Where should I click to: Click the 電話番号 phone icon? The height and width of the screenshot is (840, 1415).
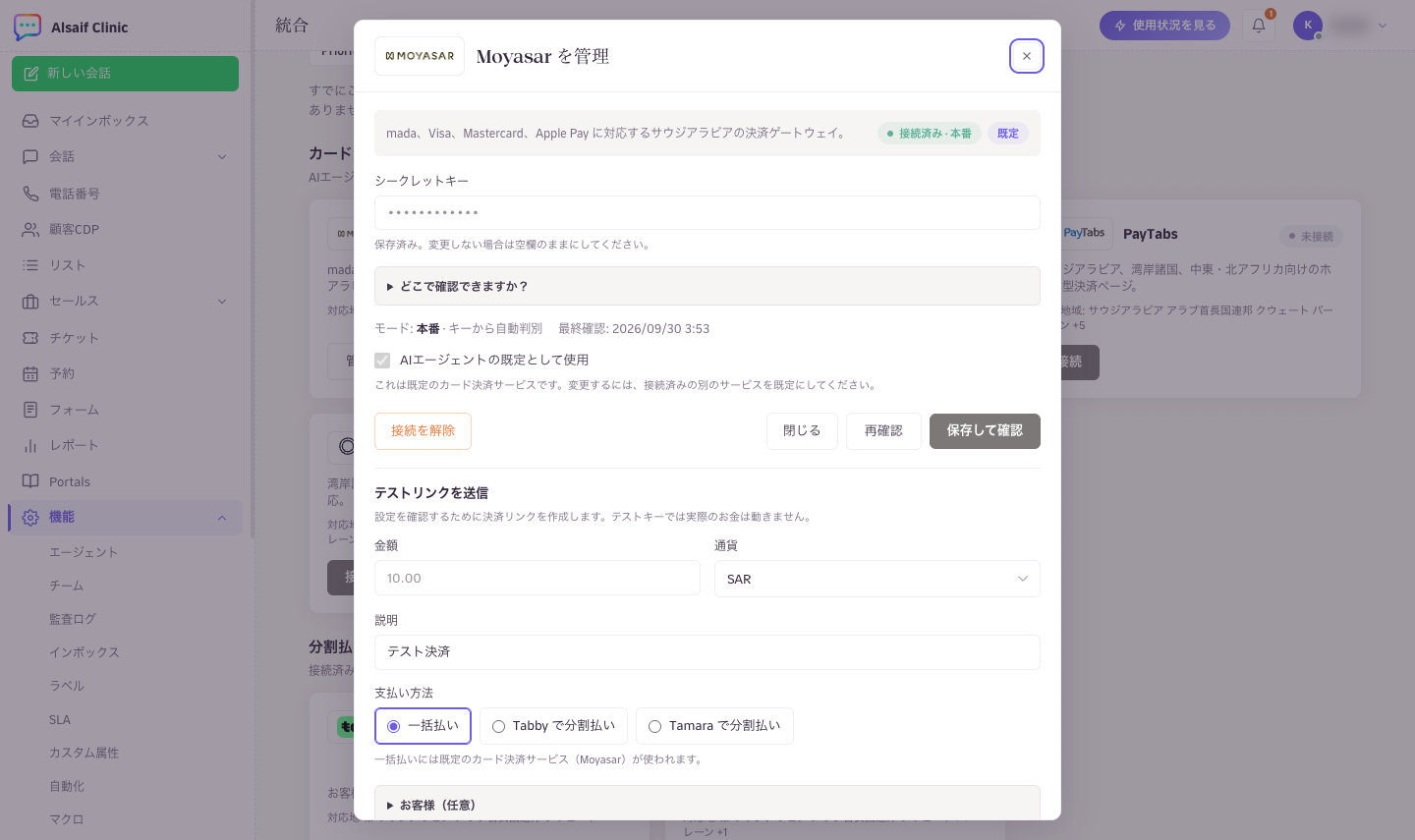click(30, 194)
